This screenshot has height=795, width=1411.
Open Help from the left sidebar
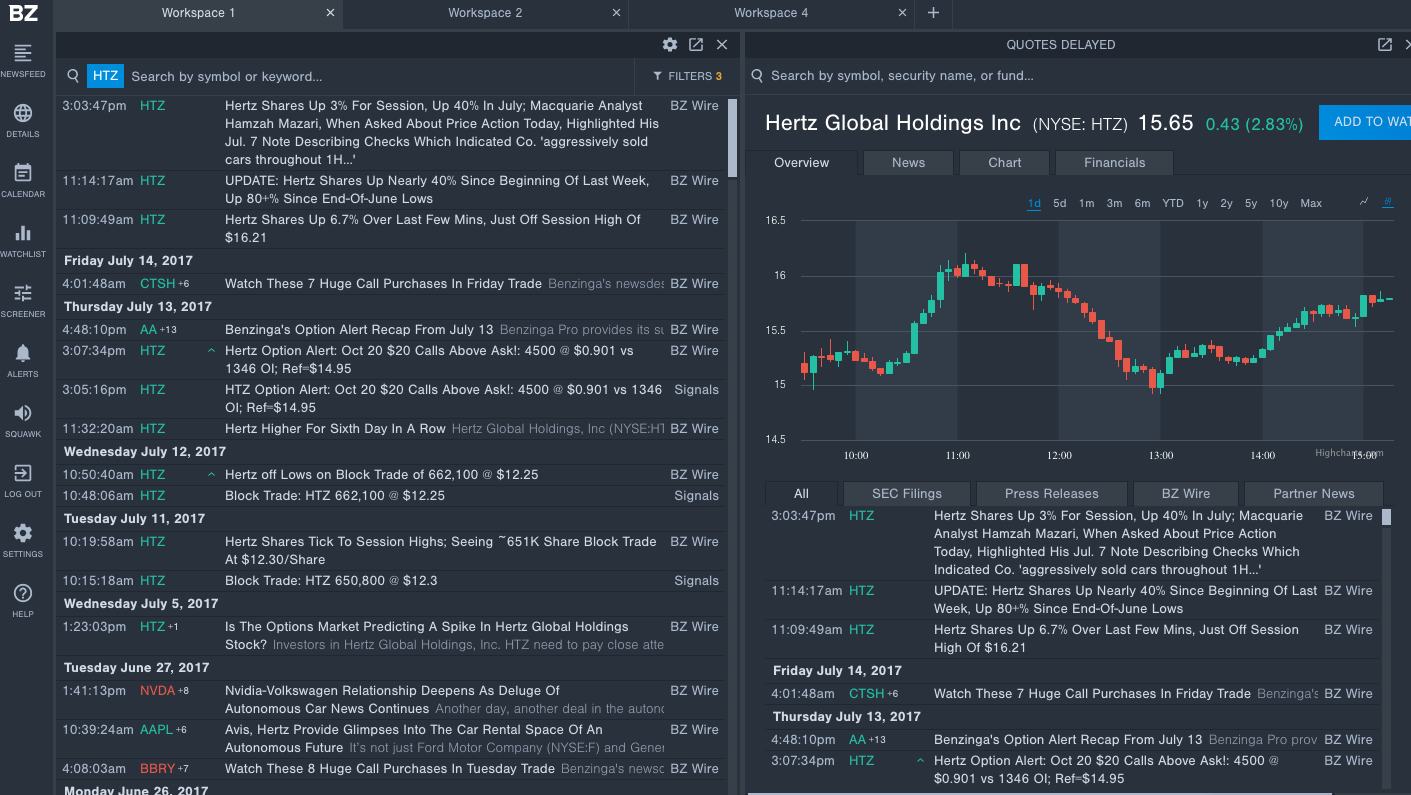pos(22,600)
